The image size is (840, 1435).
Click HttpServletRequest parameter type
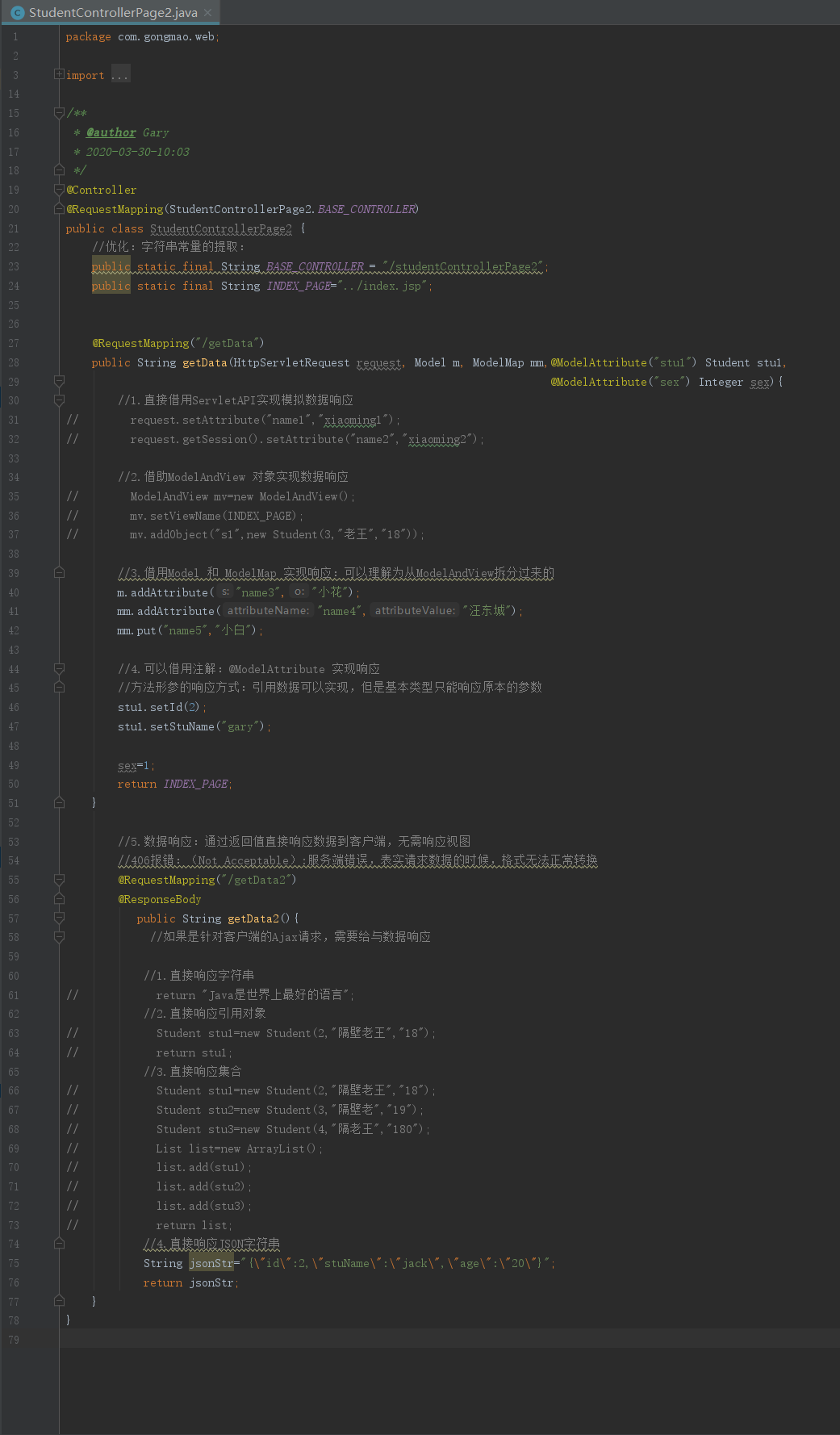(x=292, y=363)
